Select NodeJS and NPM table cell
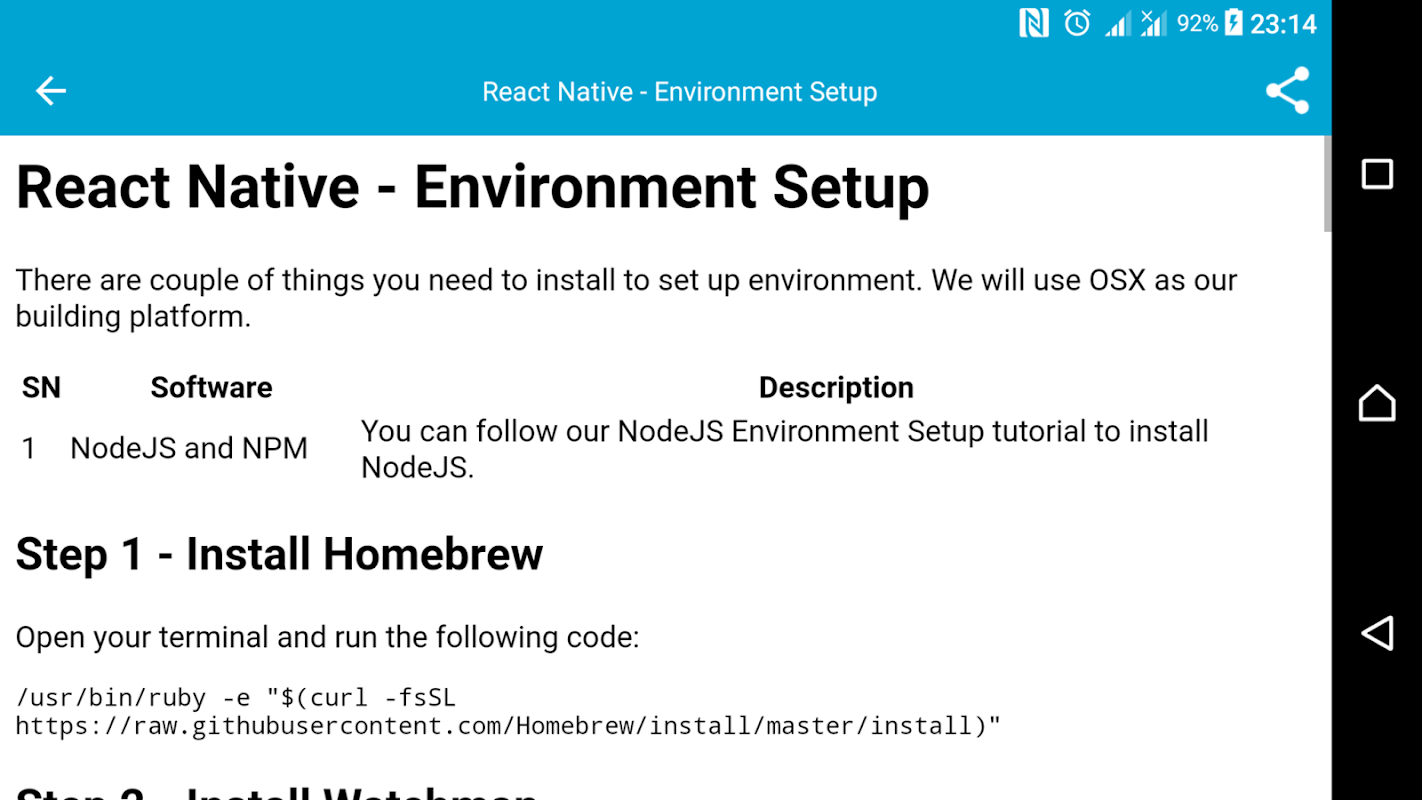Image resolution: width=1422 pixels, height=800 pixels. click(189, 448)
